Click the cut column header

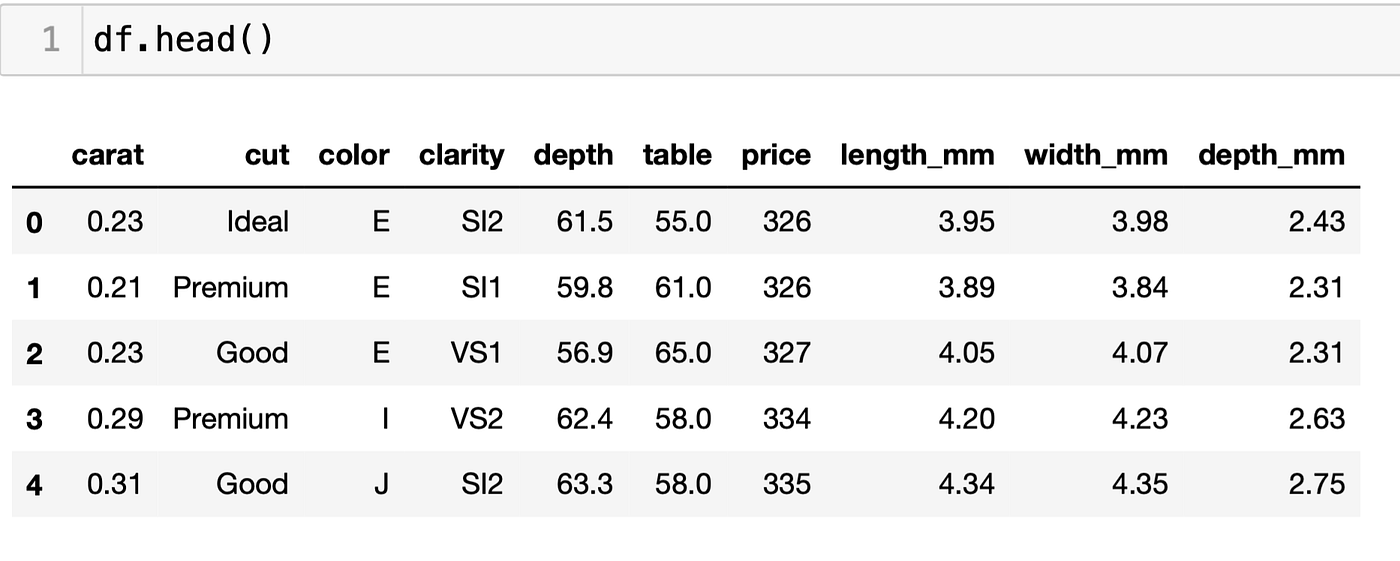[266, 155]
